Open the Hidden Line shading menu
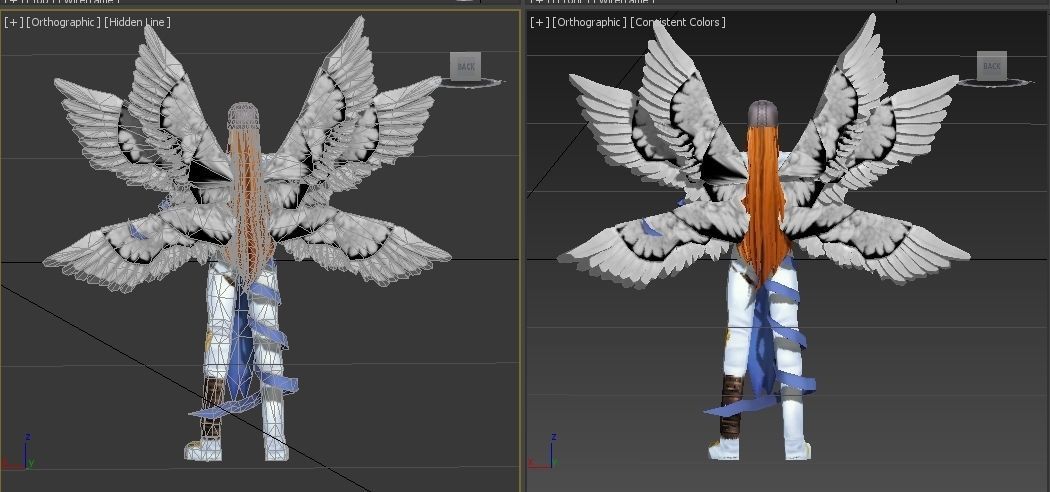Screen dimensions: 1050x492 tap(137, 22)
